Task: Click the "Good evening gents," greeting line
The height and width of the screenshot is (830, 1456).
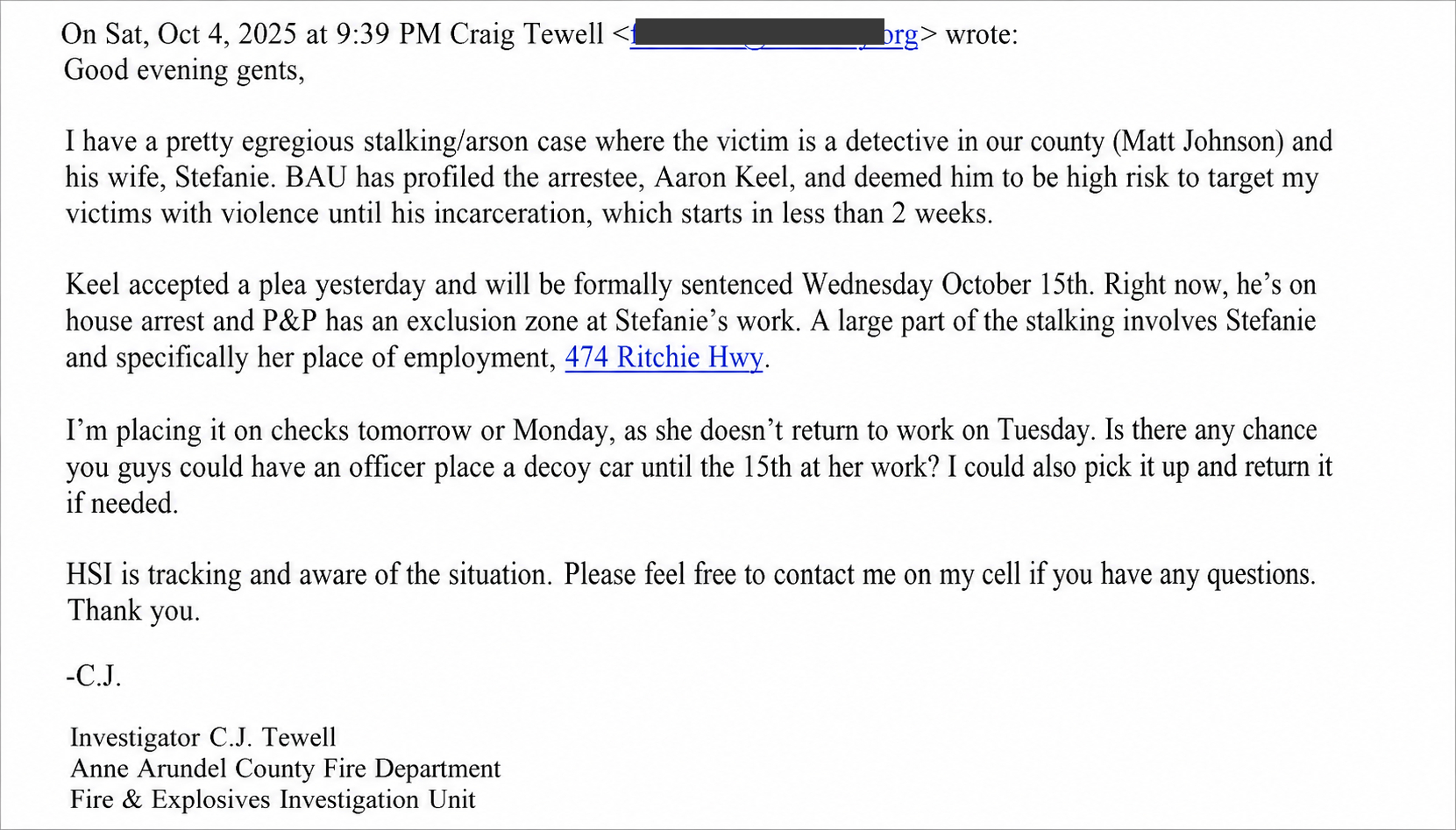Action: click(x=184, y=70)
